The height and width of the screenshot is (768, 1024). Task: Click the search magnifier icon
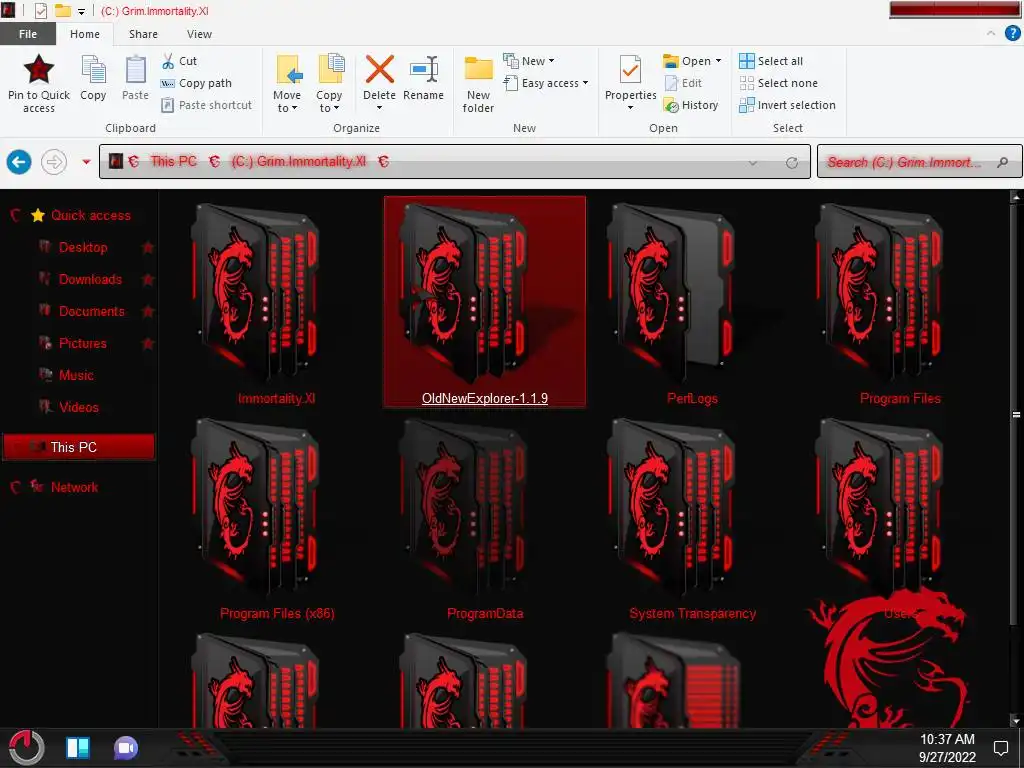coord(1002,162)
